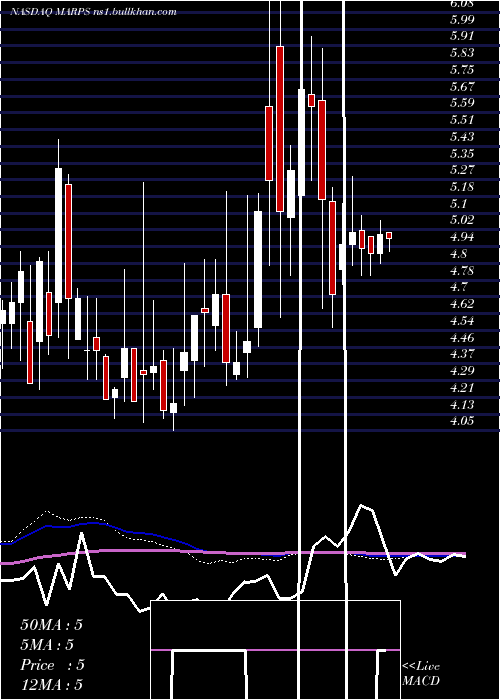Click the 4.7 price axis label

click(458, 288)
